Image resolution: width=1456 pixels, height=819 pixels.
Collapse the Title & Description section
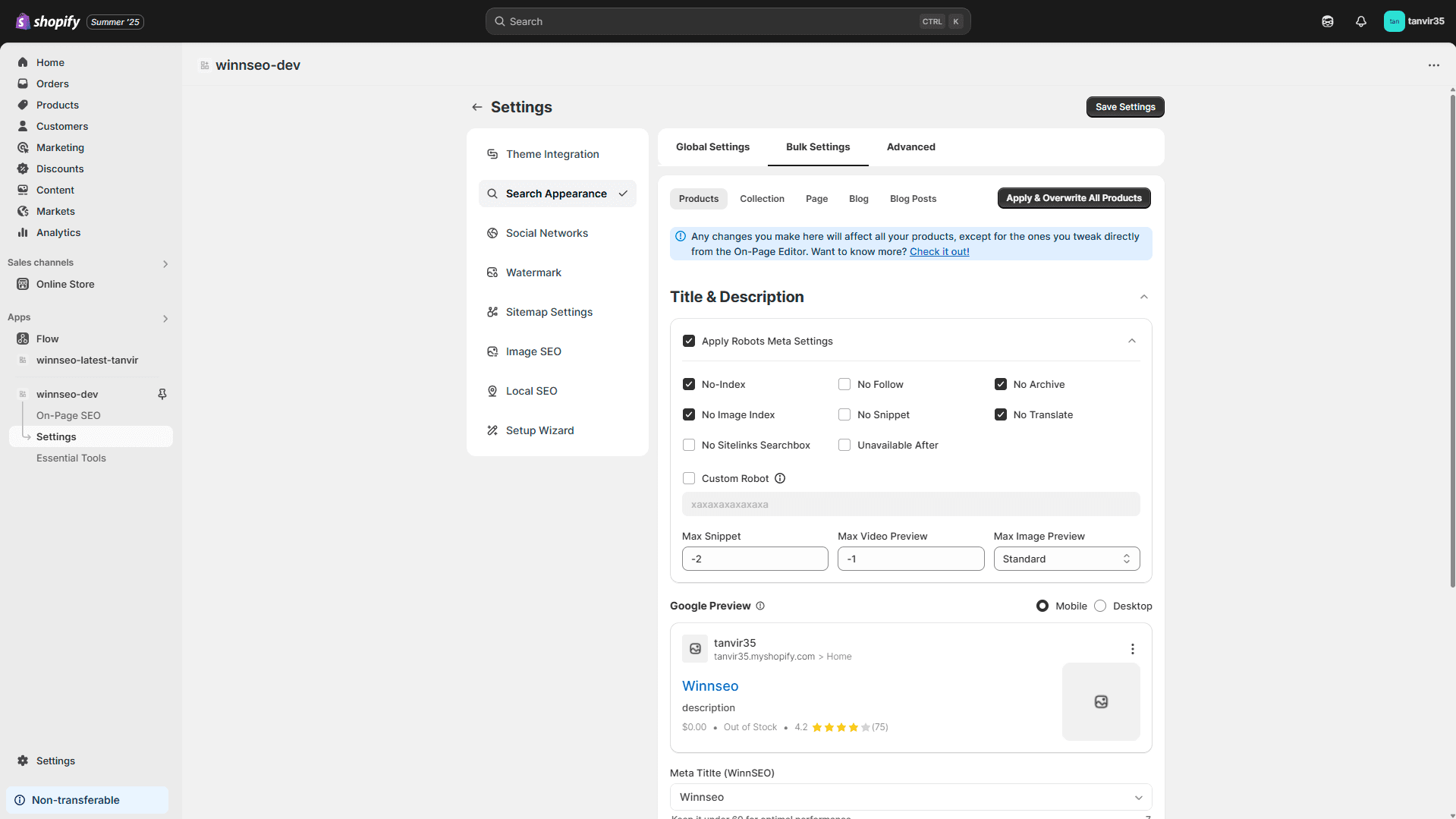tap(1143, 297)
